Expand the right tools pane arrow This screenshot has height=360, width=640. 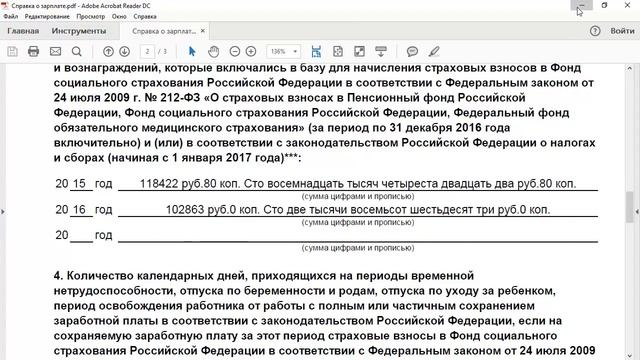pos(637,211)
